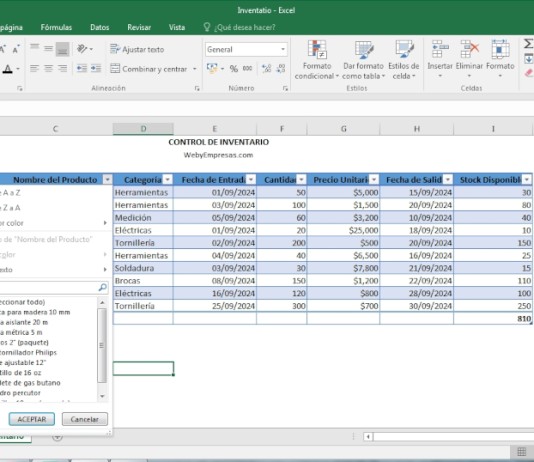Click horizontal scrollbar left arrow
Screen dimensions: 534x462
pyautogui.click(x=368, y=436)
